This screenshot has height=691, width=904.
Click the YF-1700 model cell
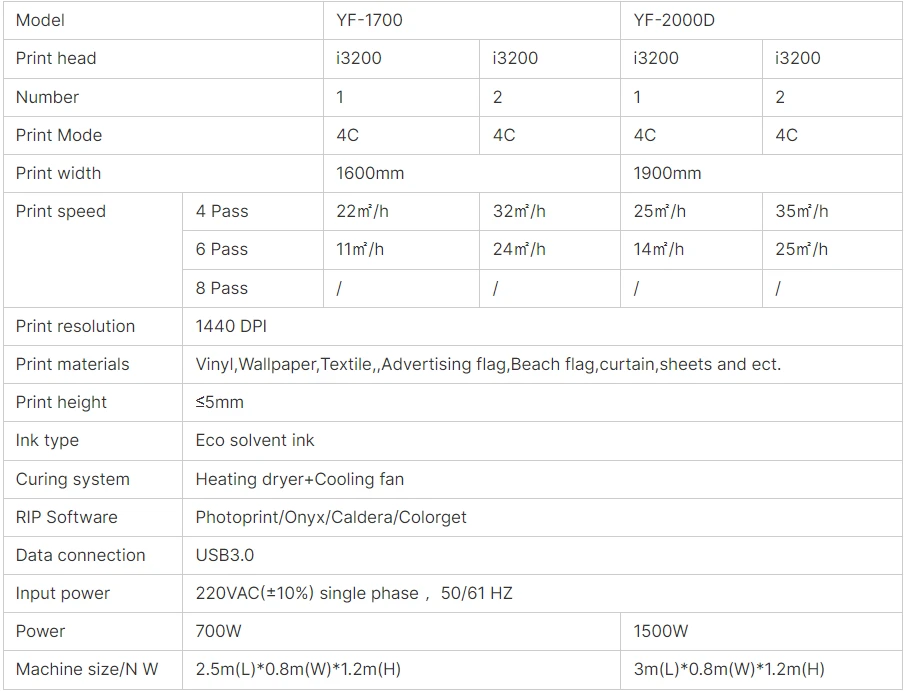[472, 20]
